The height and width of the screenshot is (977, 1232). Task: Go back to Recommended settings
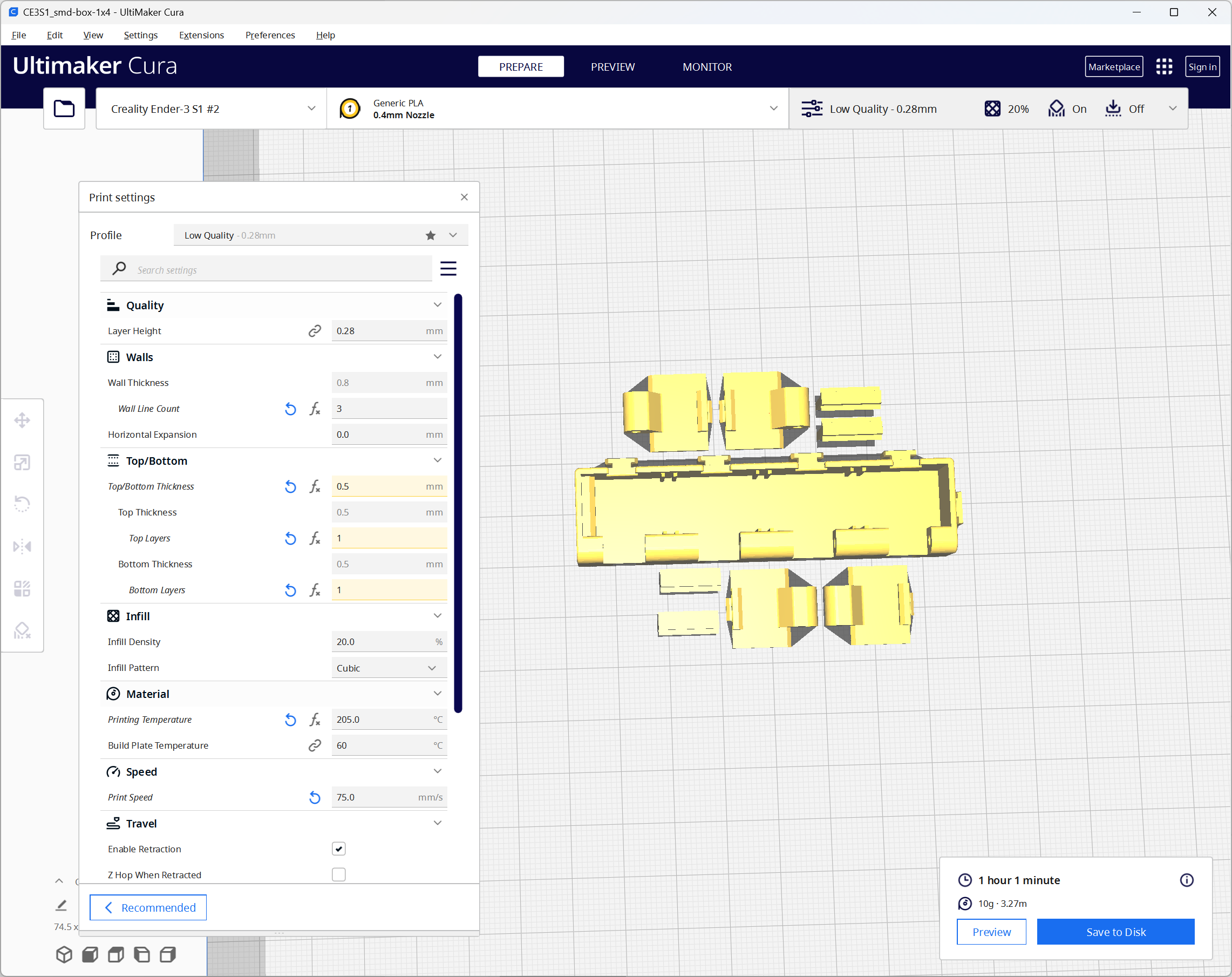tap(148, 908)
